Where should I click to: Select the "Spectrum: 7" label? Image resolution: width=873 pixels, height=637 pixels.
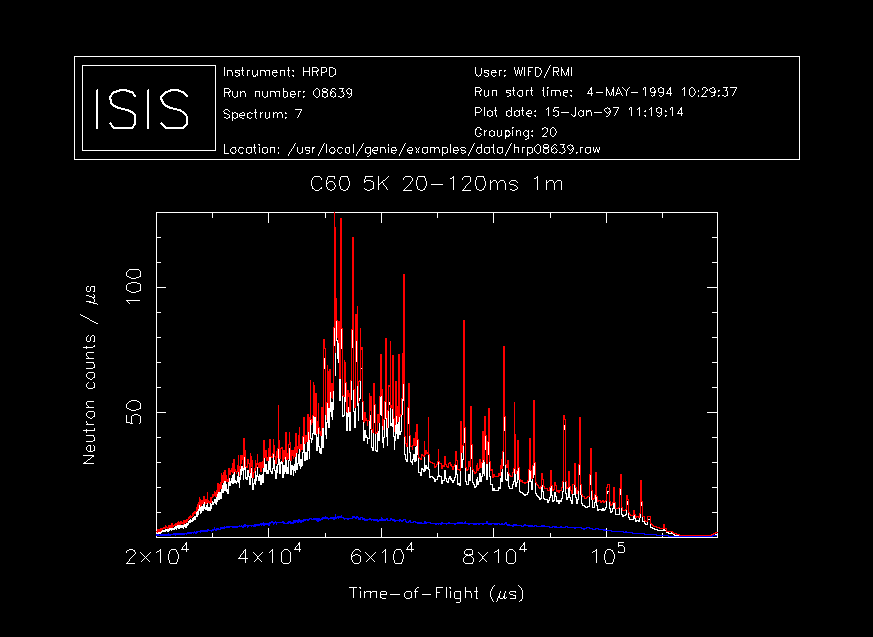coord(263,115)
